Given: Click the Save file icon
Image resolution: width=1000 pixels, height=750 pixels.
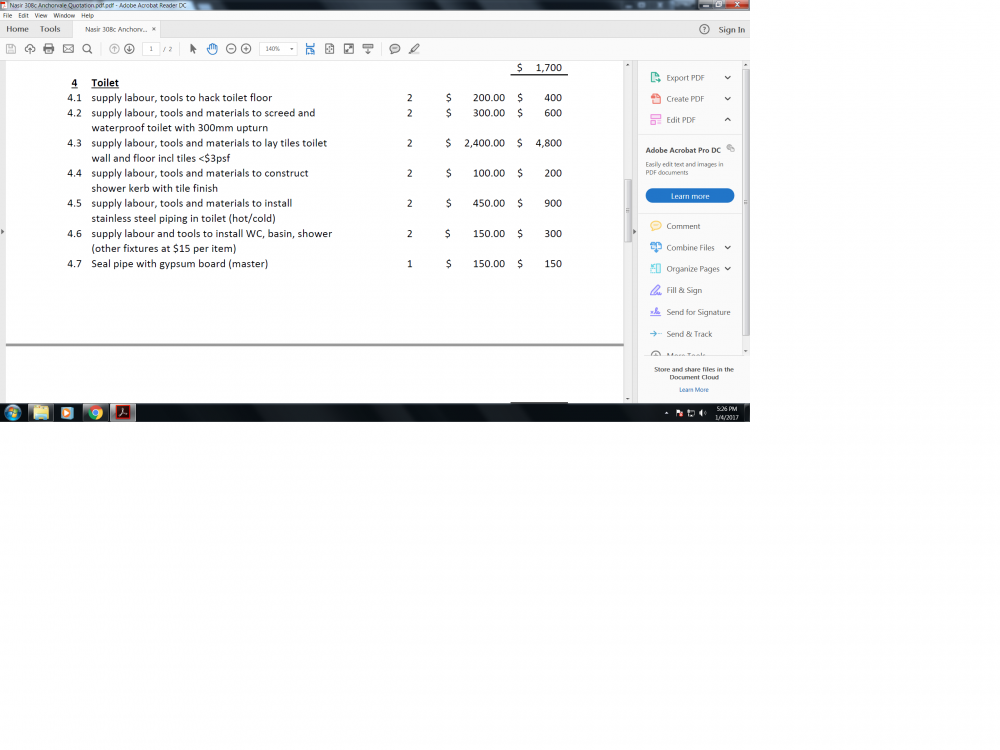Looking at the screenshot, I should tap(11, 49).
